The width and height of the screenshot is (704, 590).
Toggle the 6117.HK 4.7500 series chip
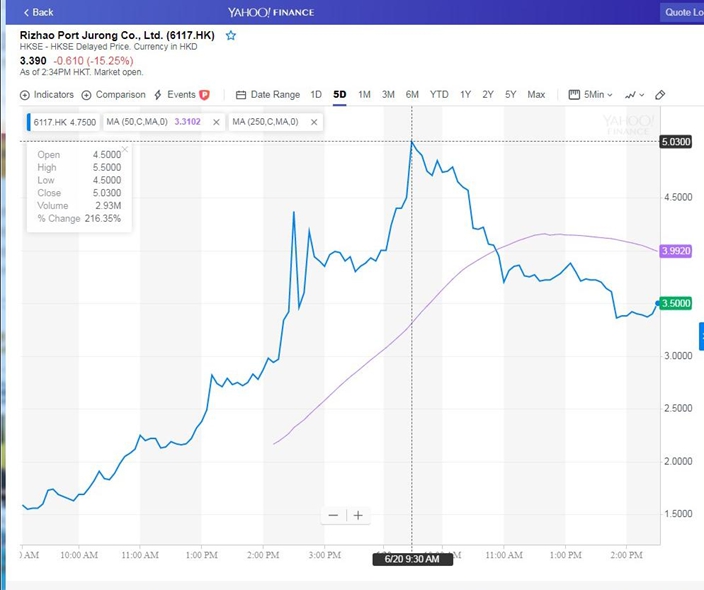63,122
